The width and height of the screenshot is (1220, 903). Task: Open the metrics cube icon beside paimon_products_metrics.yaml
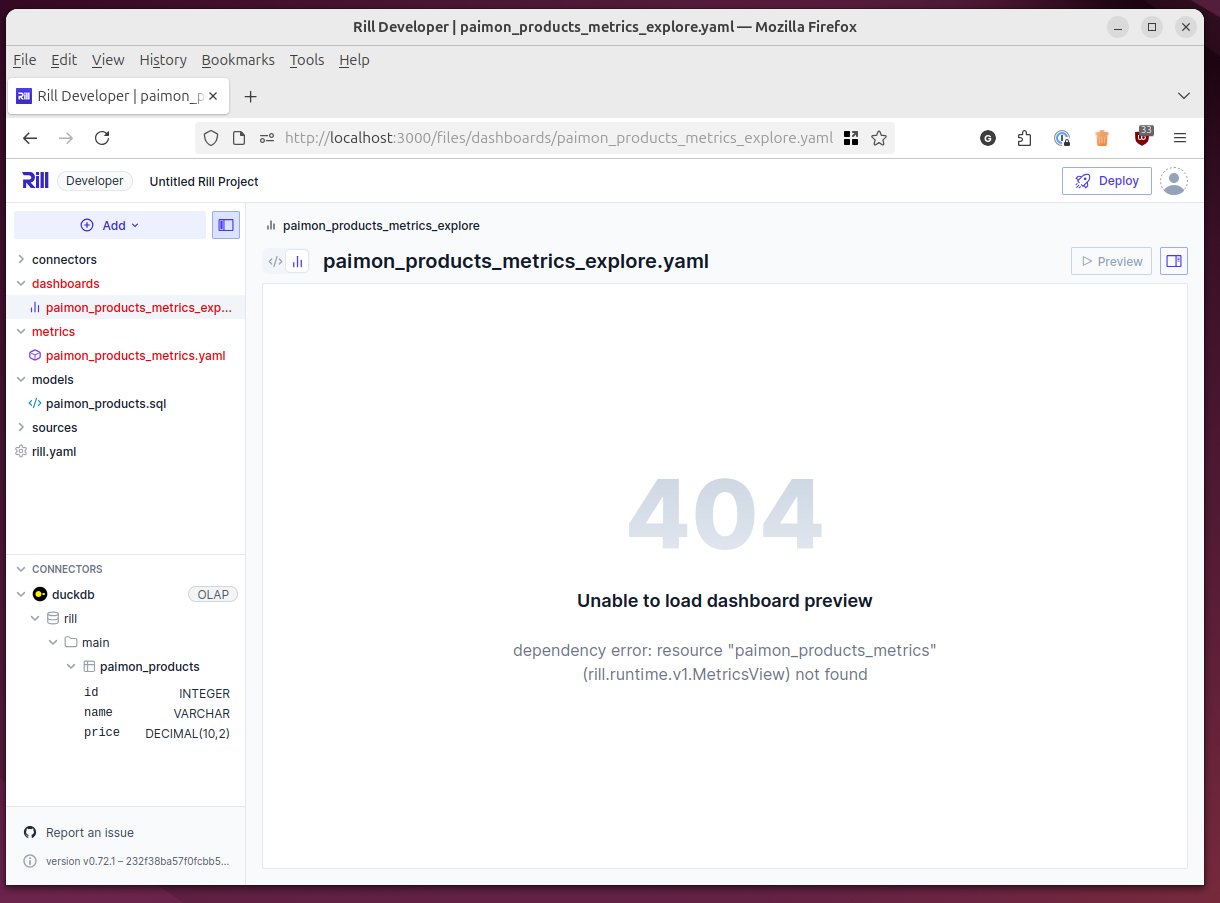[x=34, y=355]
